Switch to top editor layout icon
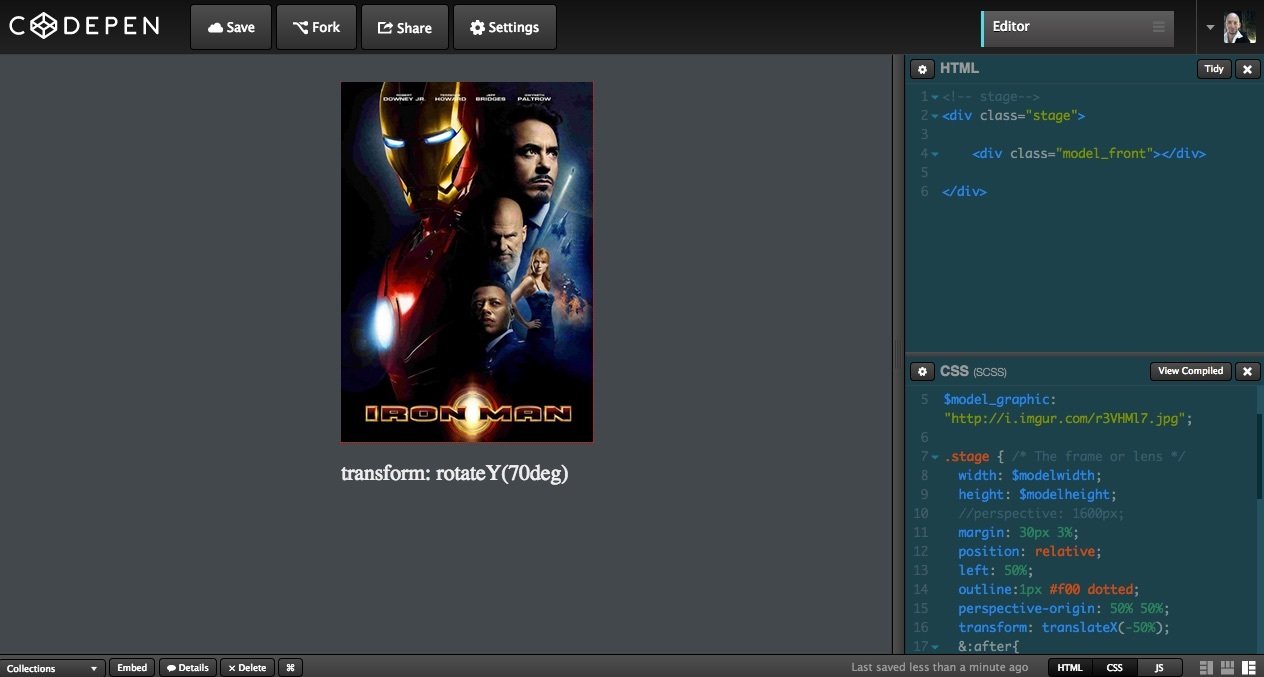Image resolution: width=1264 pixels, height=677 pixels. pos(1228,668)
